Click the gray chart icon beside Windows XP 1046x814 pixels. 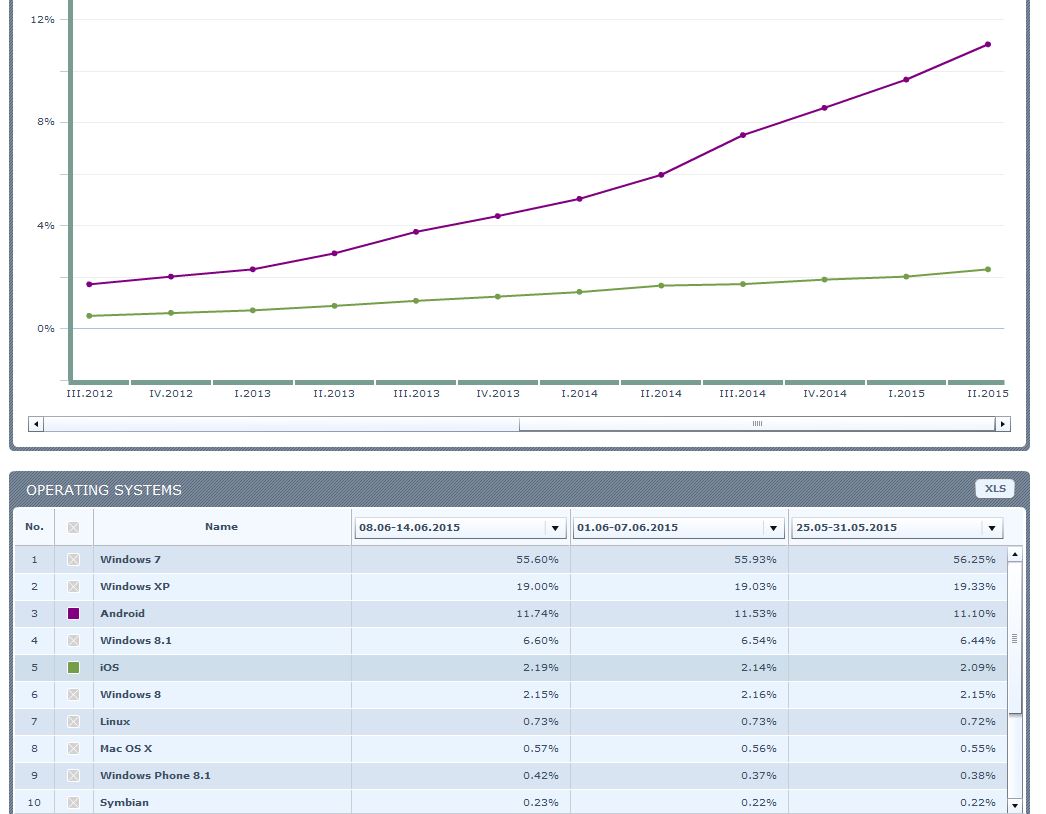point(73,586)
